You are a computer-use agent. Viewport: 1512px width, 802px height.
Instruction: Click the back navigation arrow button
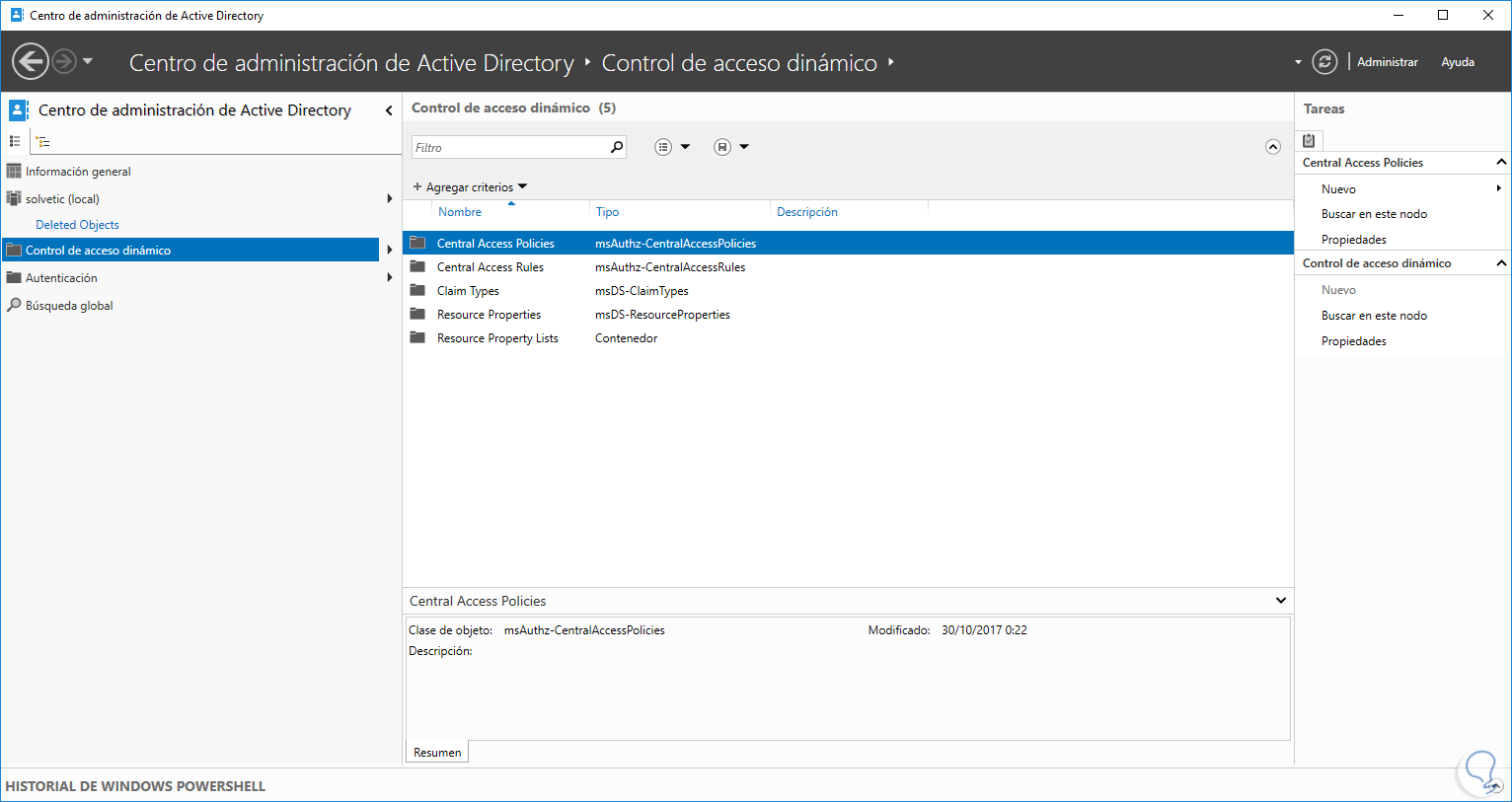[31, 62]
